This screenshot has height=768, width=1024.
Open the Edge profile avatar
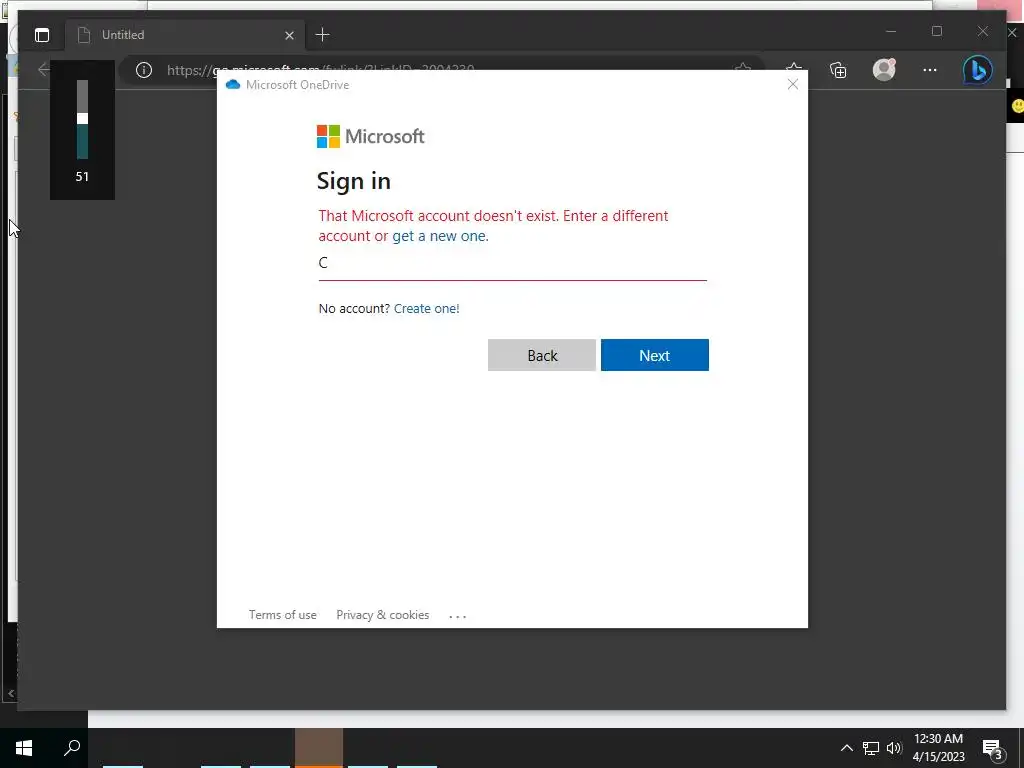[x=884, y=69]
